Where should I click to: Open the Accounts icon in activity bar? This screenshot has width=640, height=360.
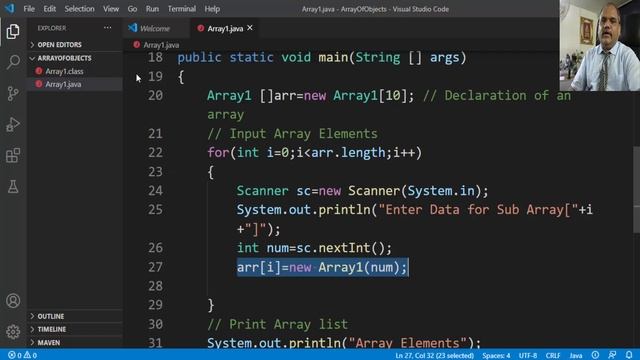13,301
